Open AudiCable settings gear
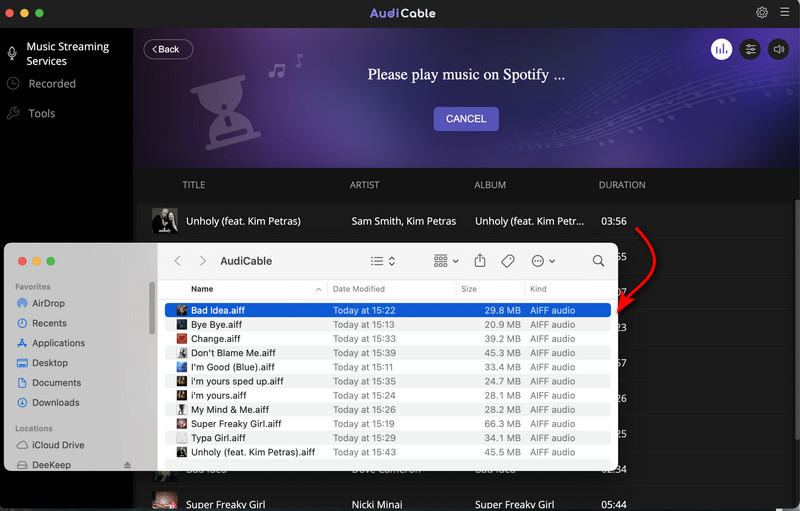The width and height of the screenshot is (800, 511). click(x=762, y=12)
